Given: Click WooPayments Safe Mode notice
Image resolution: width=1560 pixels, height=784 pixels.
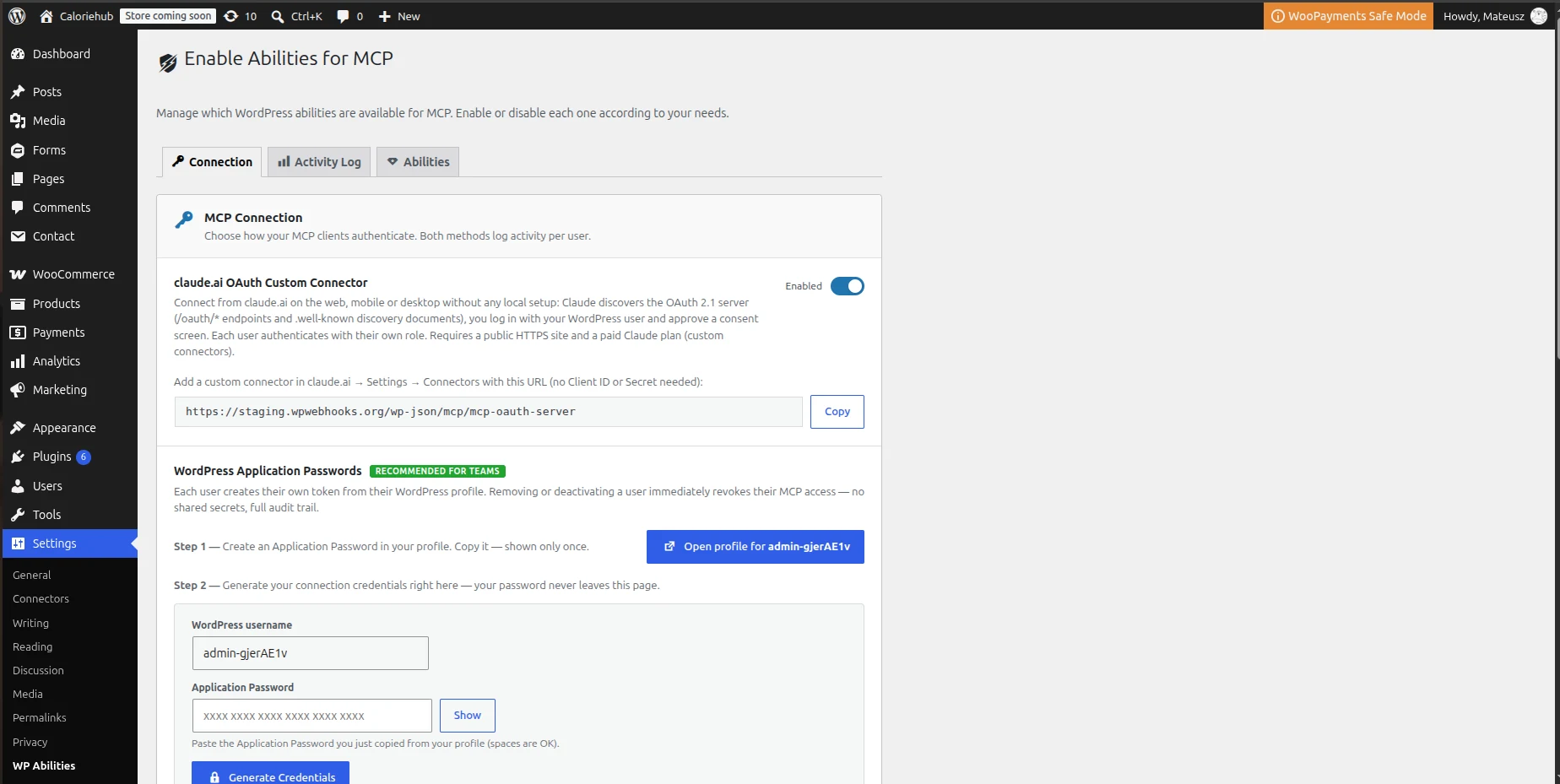Looking at the screenshot, I should click(x=1348, y=16).
